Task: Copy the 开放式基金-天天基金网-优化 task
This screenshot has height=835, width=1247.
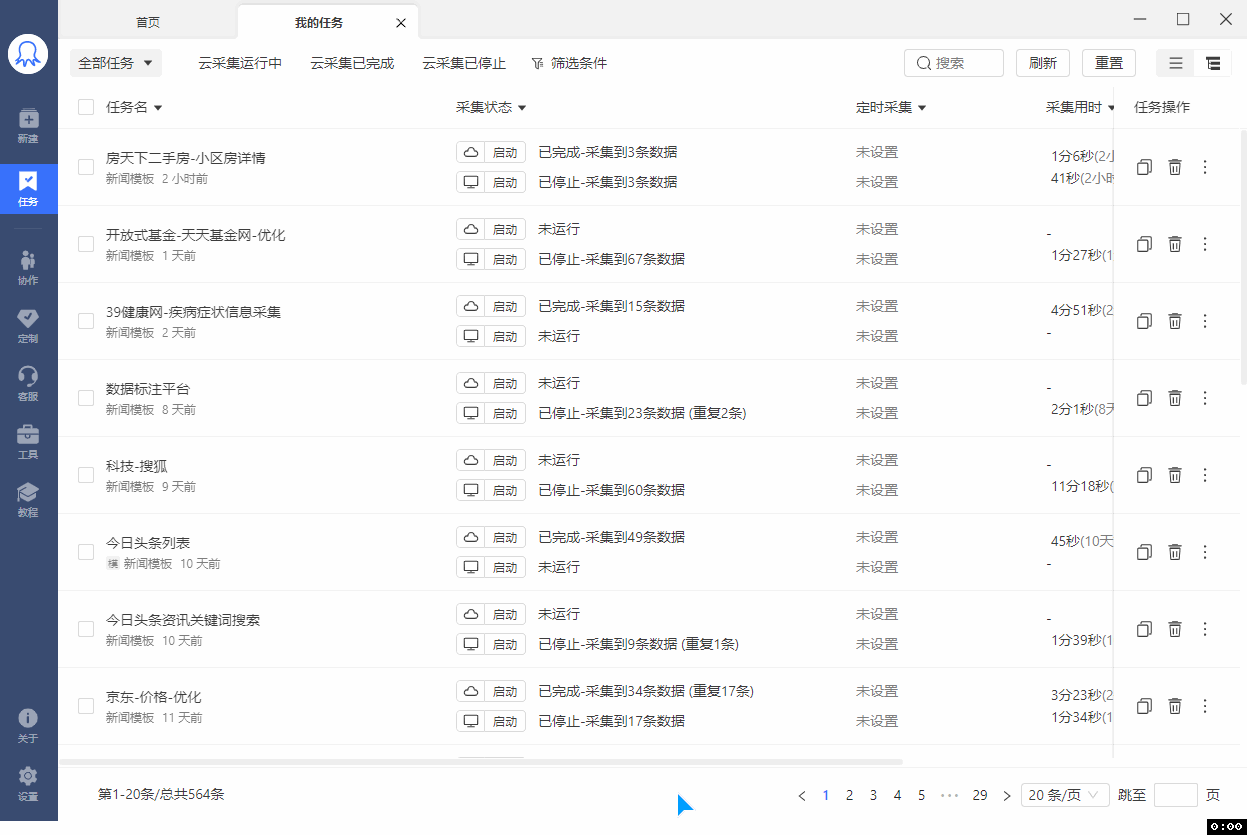Action: point(1145,244)
